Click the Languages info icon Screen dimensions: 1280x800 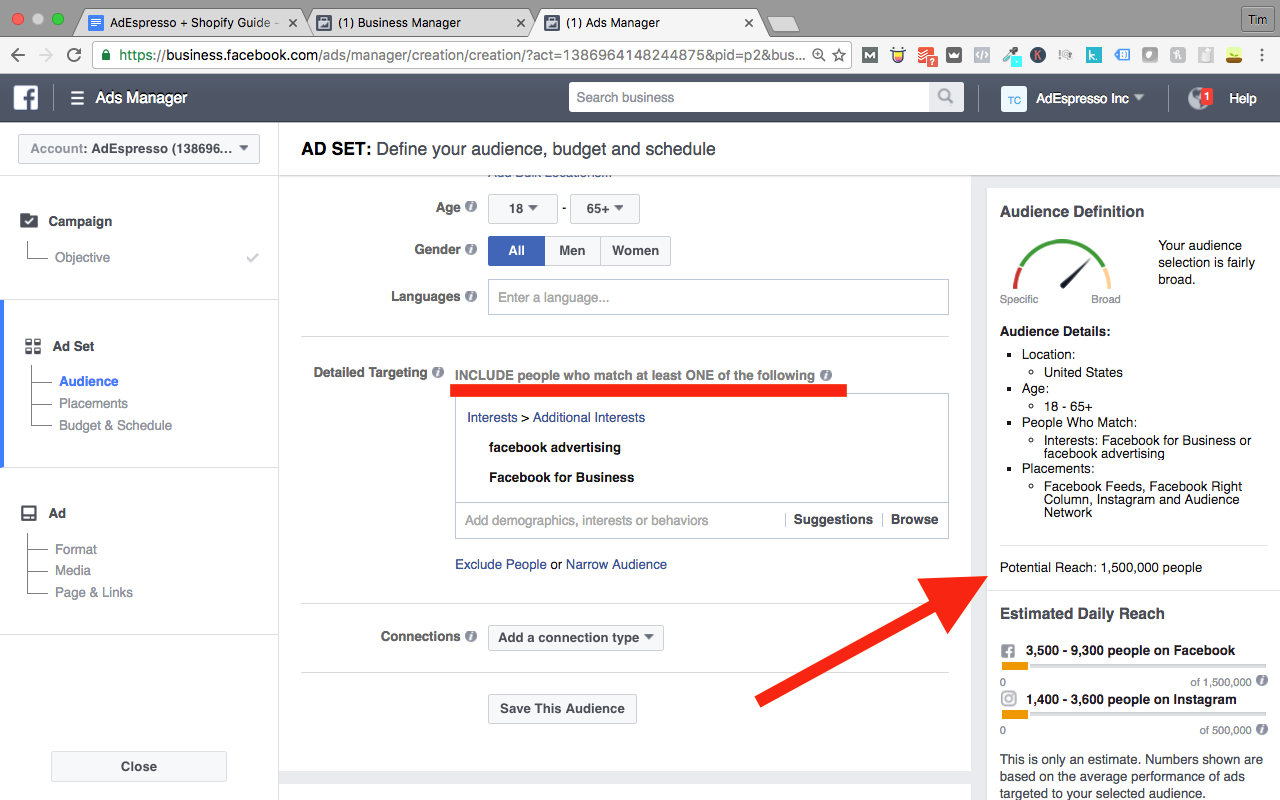point(471,296)
